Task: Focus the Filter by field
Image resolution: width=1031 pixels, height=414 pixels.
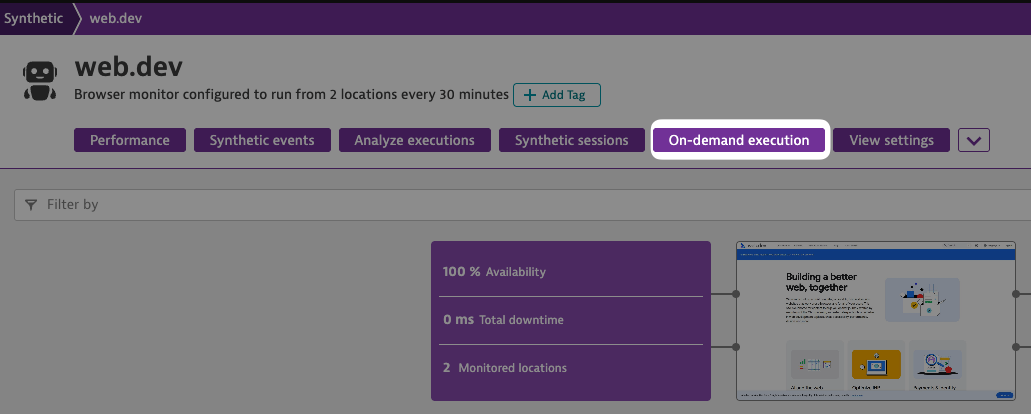Action: 522,205
